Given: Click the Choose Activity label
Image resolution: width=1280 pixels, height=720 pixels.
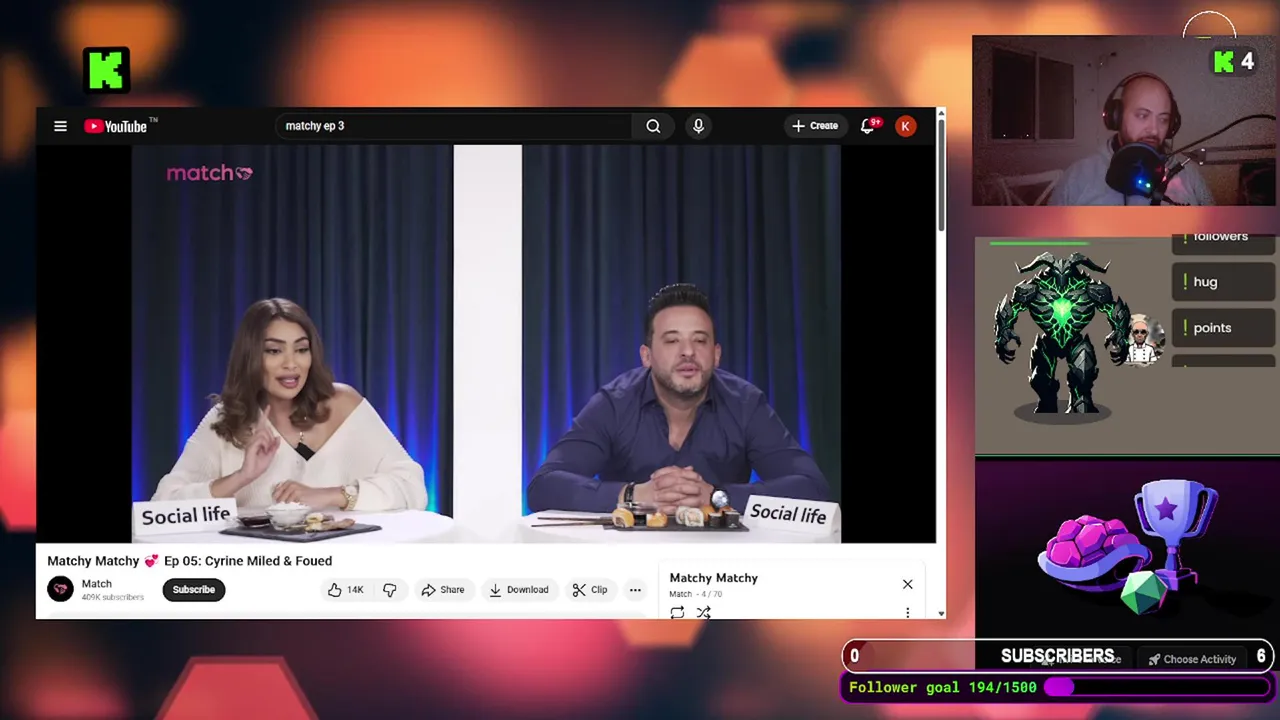Looking at the screenshot, I should coord(1192,659).
